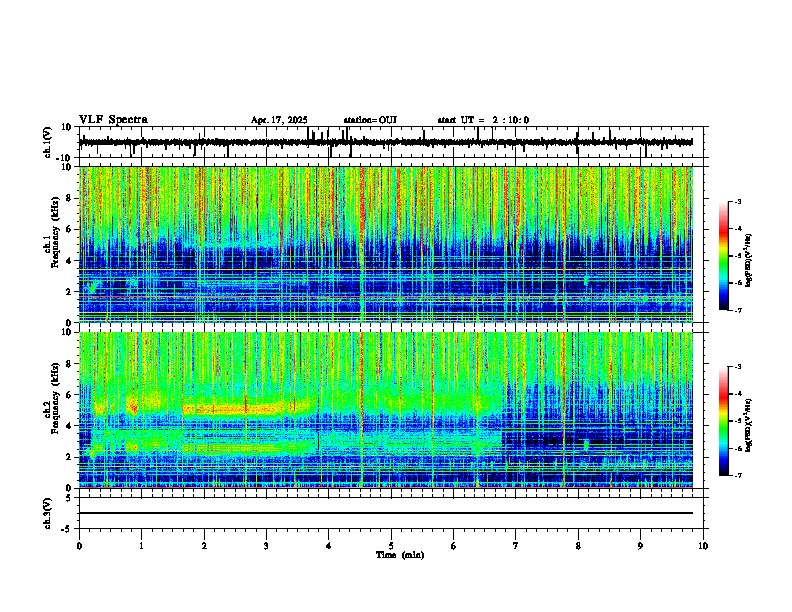The image size is (792, 612).
Task: Click time axis tick label "3"
Action: pos(266,546)
